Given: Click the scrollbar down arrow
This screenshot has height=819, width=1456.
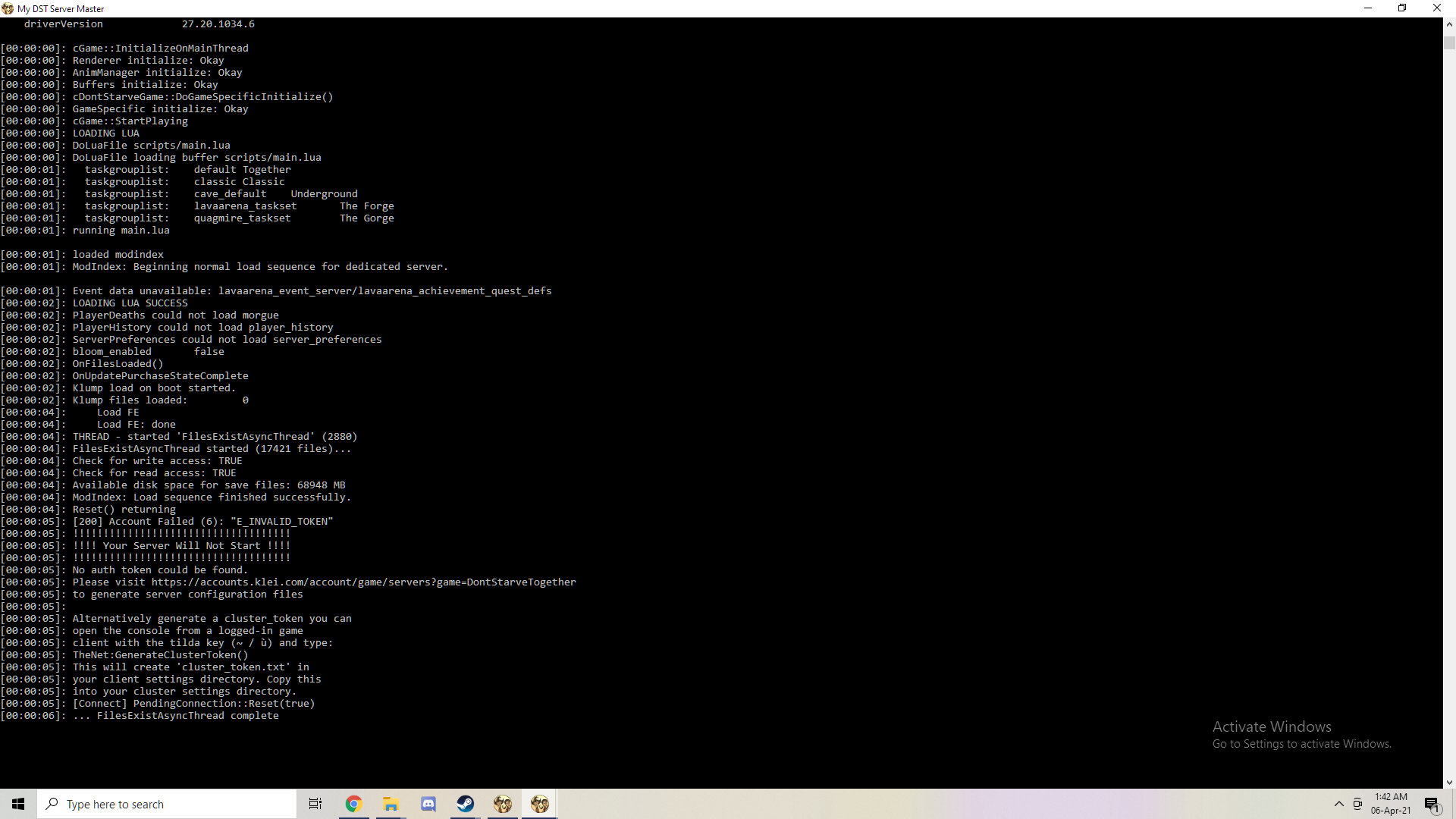Looking at the screenshot, I should click(1449, 782).
